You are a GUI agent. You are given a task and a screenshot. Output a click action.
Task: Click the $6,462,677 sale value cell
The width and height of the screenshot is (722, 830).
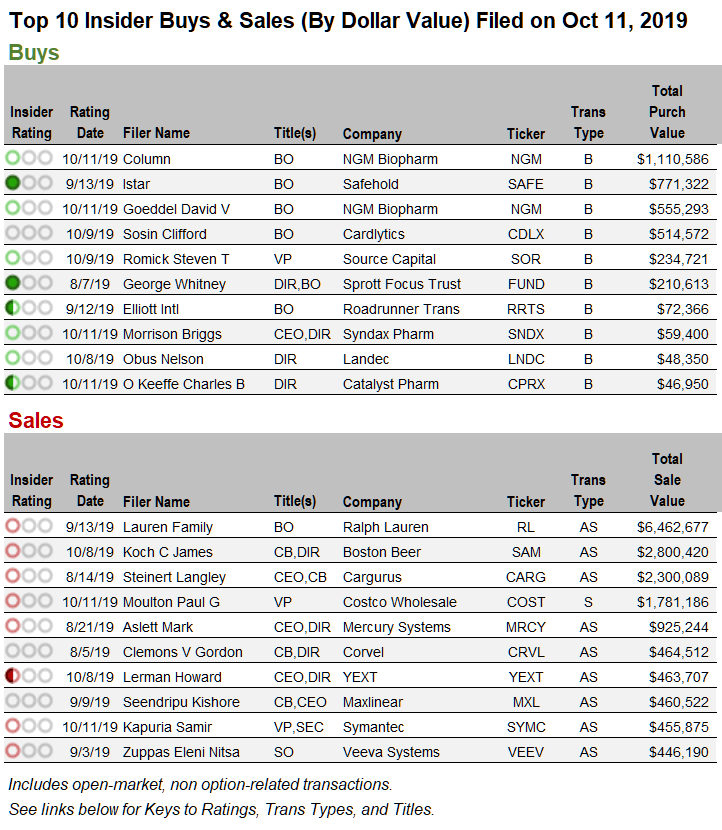[x=672, y=527]
